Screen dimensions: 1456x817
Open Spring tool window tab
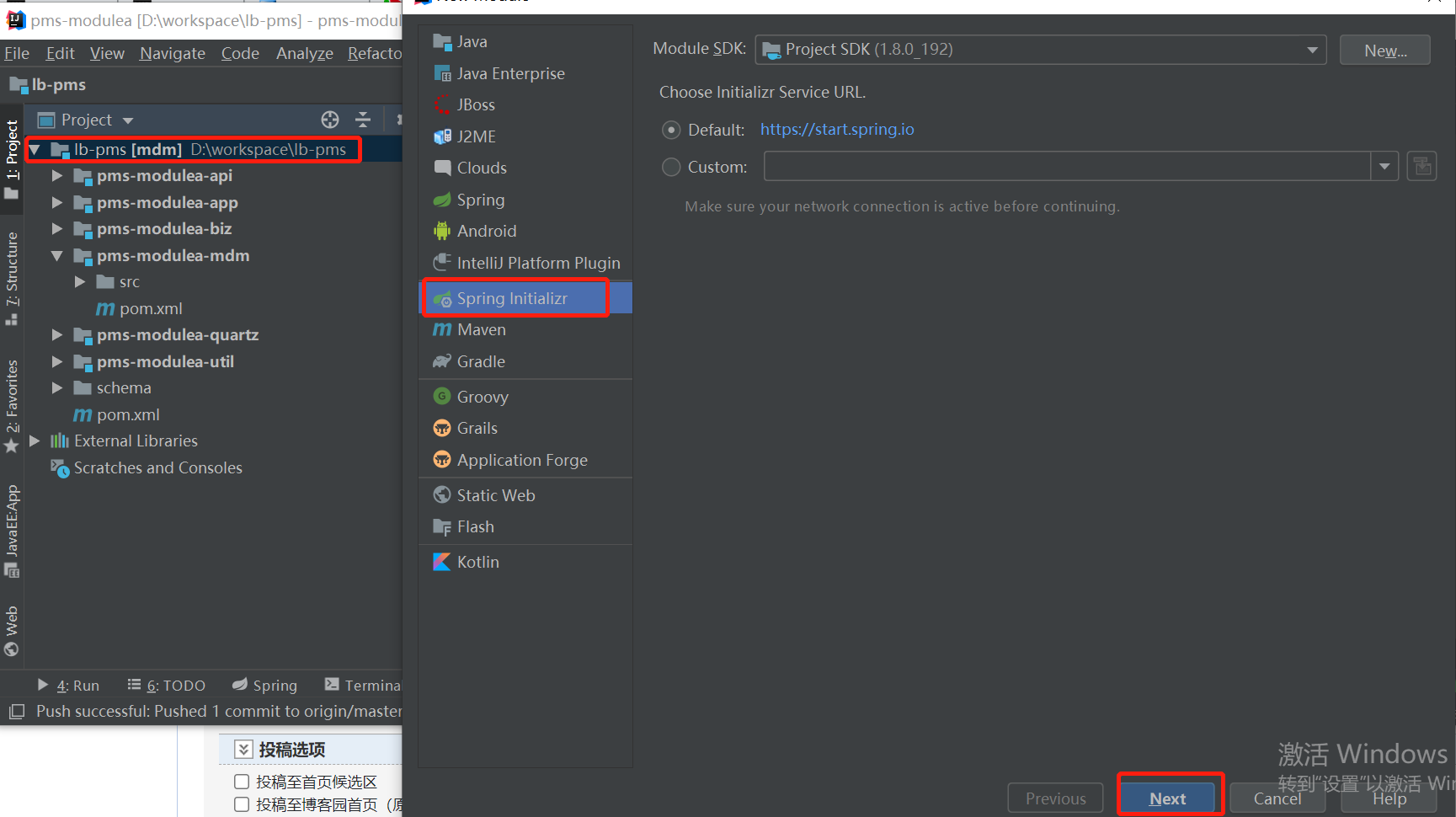(264, 686)
